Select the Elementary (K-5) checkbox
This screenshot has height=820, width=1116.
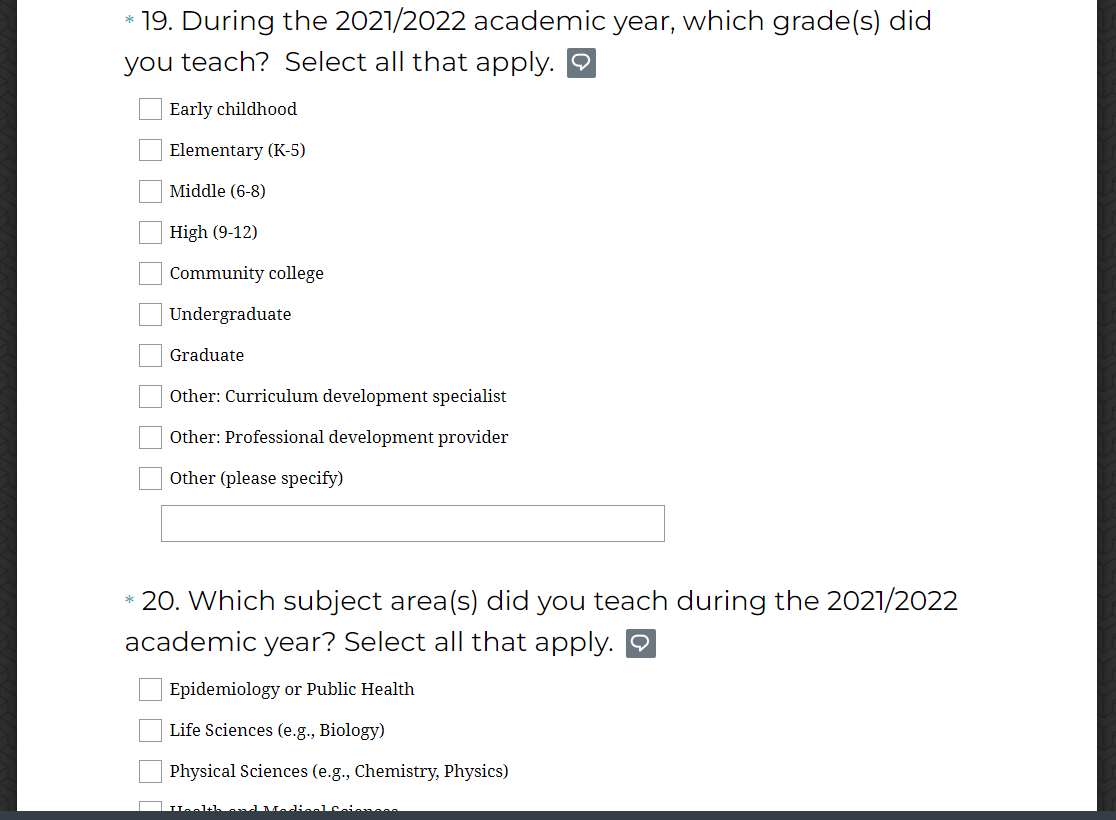[x=150, y=150]
